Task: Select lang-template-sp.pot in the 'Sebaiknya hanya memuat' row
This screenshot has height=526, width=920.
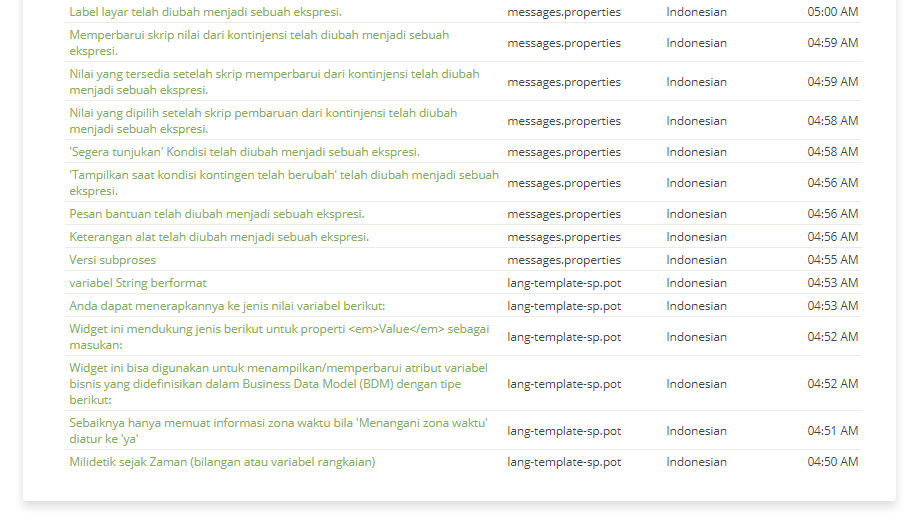Action: (x=564, y=431)
